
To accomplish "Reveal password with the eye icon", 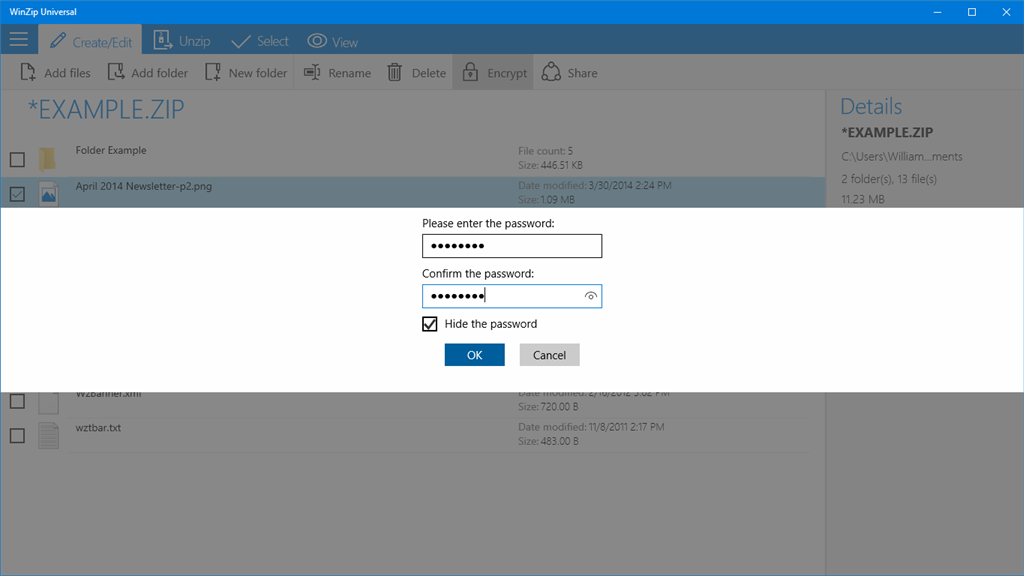I will point(590,296).
